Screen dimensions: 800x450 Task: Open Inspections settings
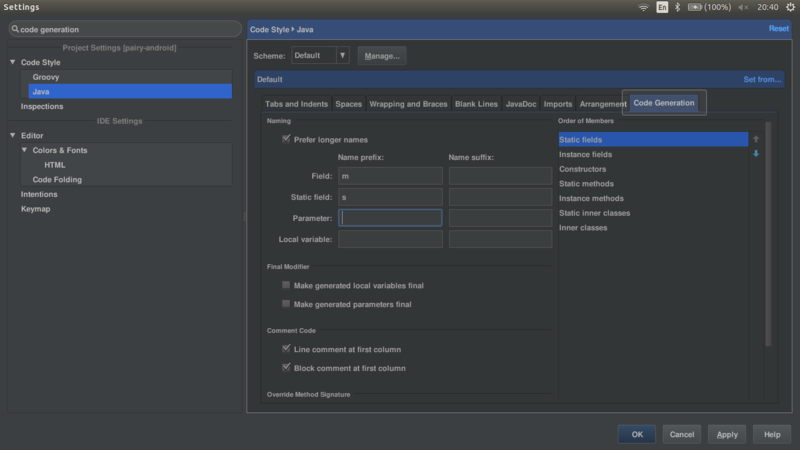pyautogui.click(x=42, y=106)
